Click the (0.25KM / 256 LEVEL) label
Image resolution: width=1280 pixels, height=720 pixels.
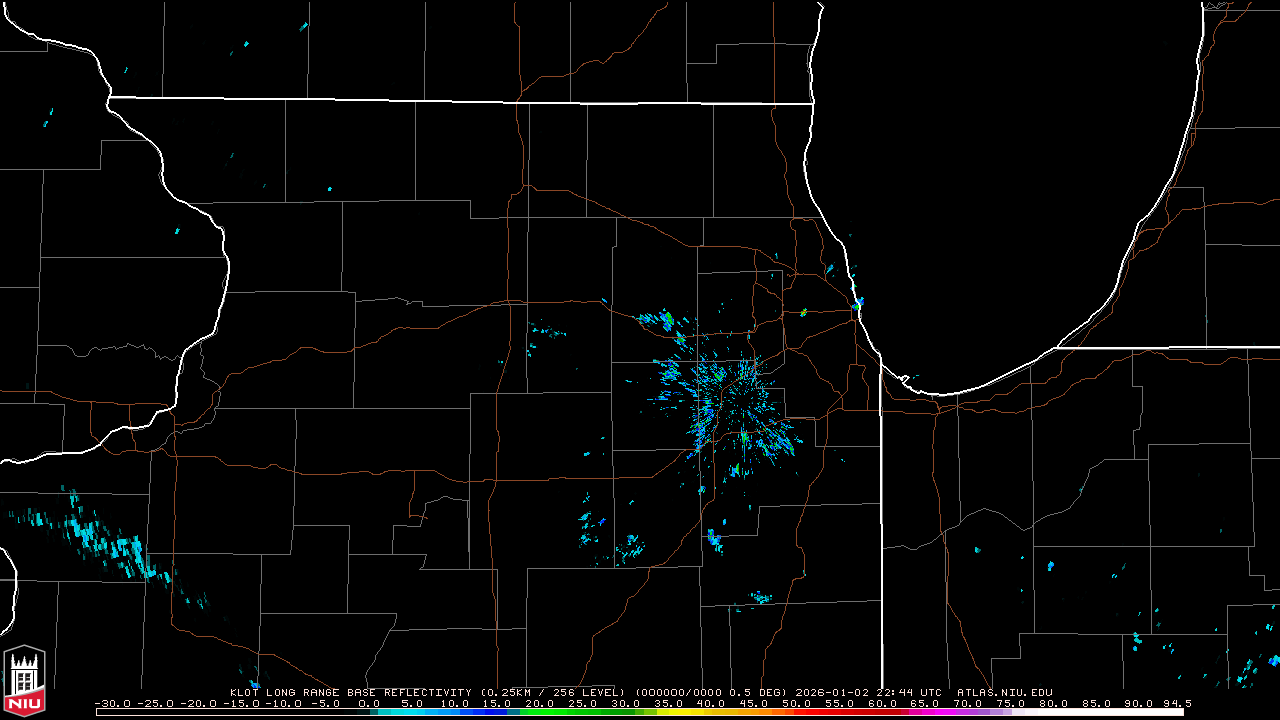(552, 692)
